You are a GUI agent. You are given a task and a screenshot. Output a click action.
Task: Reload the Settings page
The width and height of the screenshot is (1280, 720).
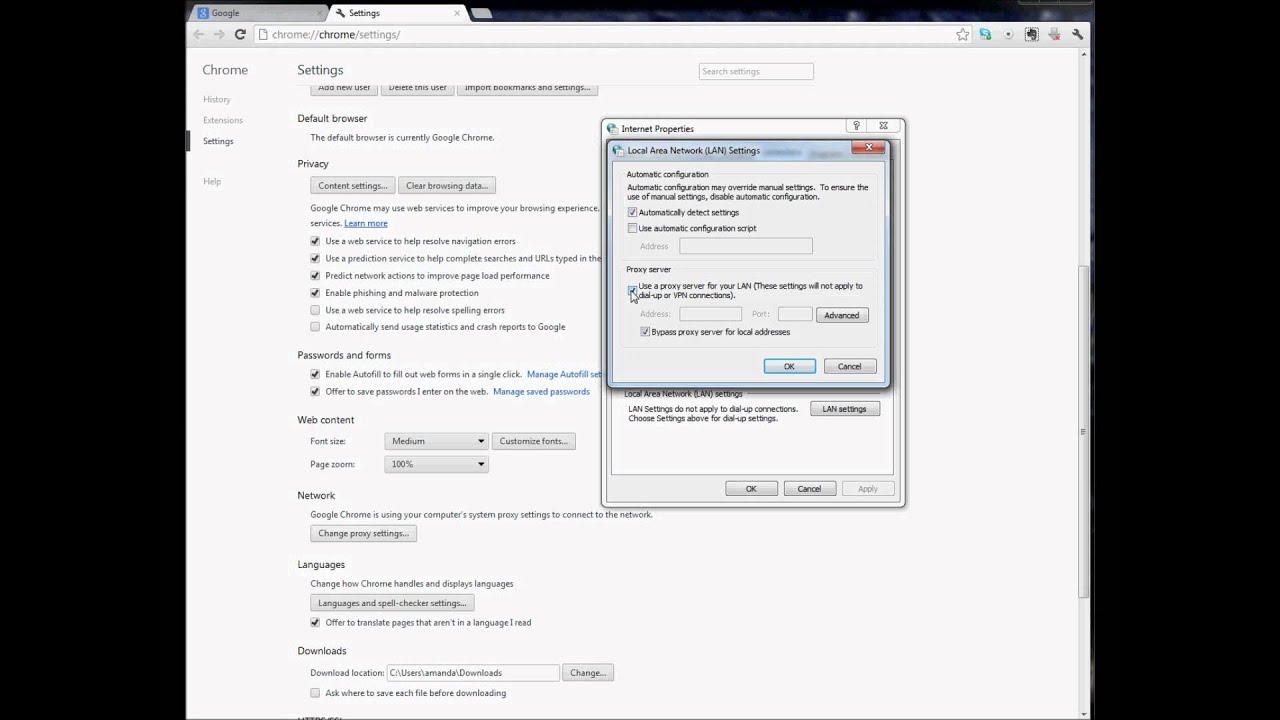click(x=240, y=34)
